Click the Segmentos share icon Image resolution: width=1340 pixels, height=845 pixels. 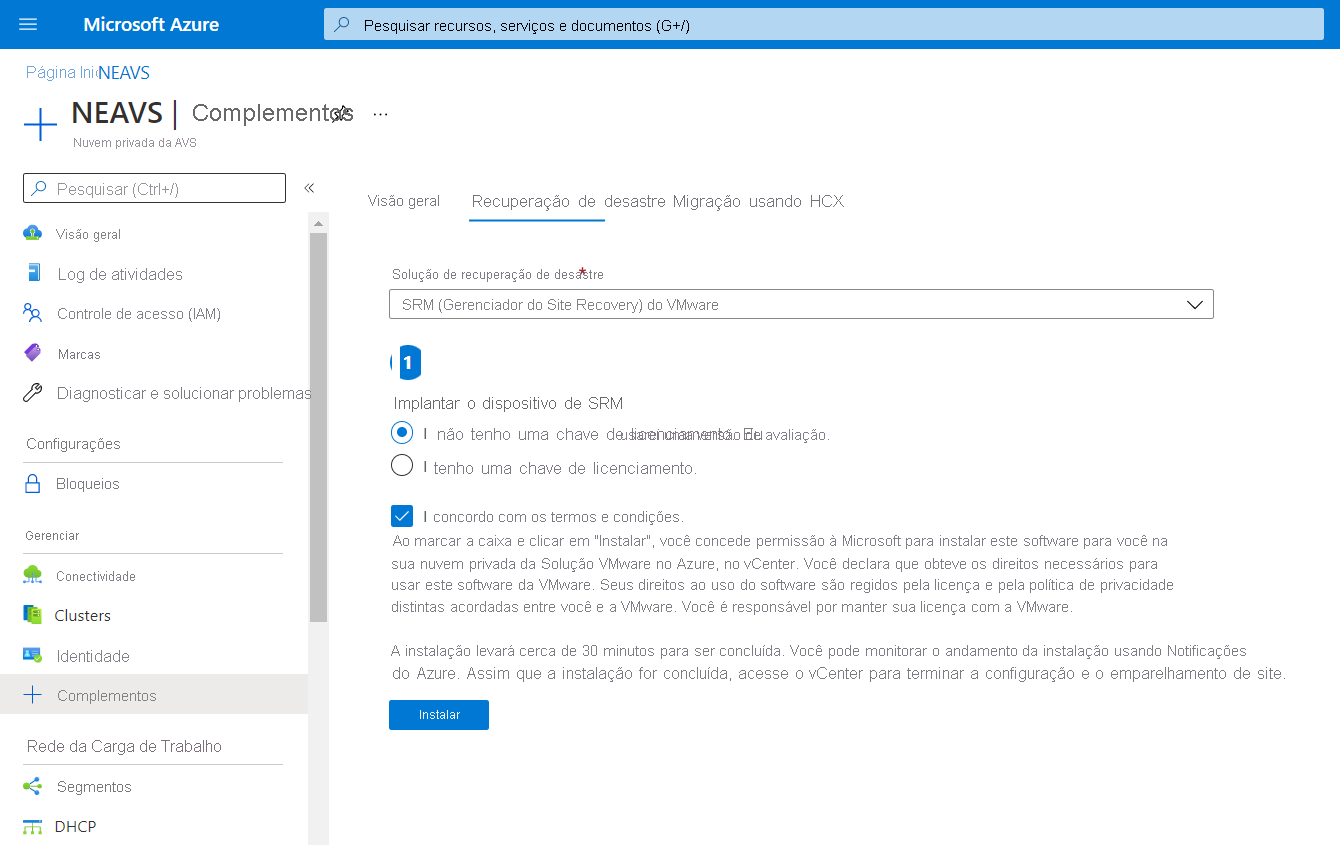tap(32, 786)
